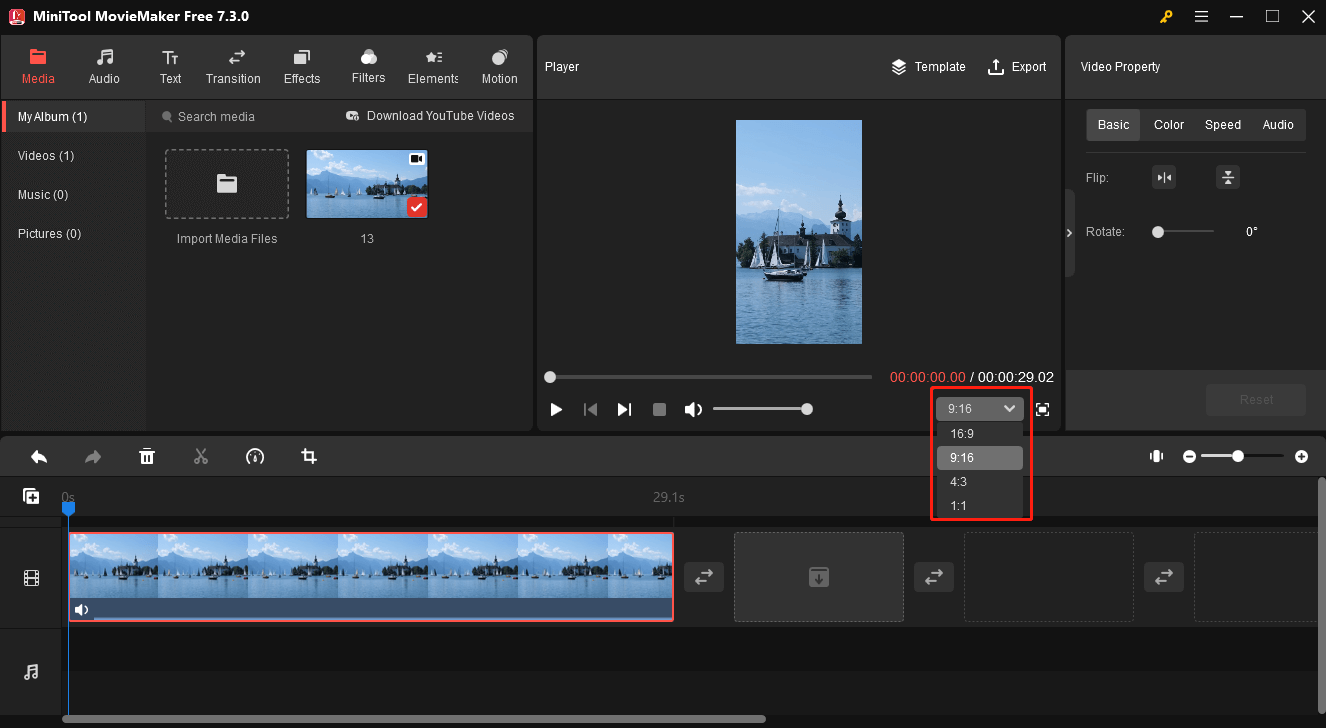Mute the player volume icon
Image resolution: width=1326 pixels, height=728 pixels.
tap(693, 409)
